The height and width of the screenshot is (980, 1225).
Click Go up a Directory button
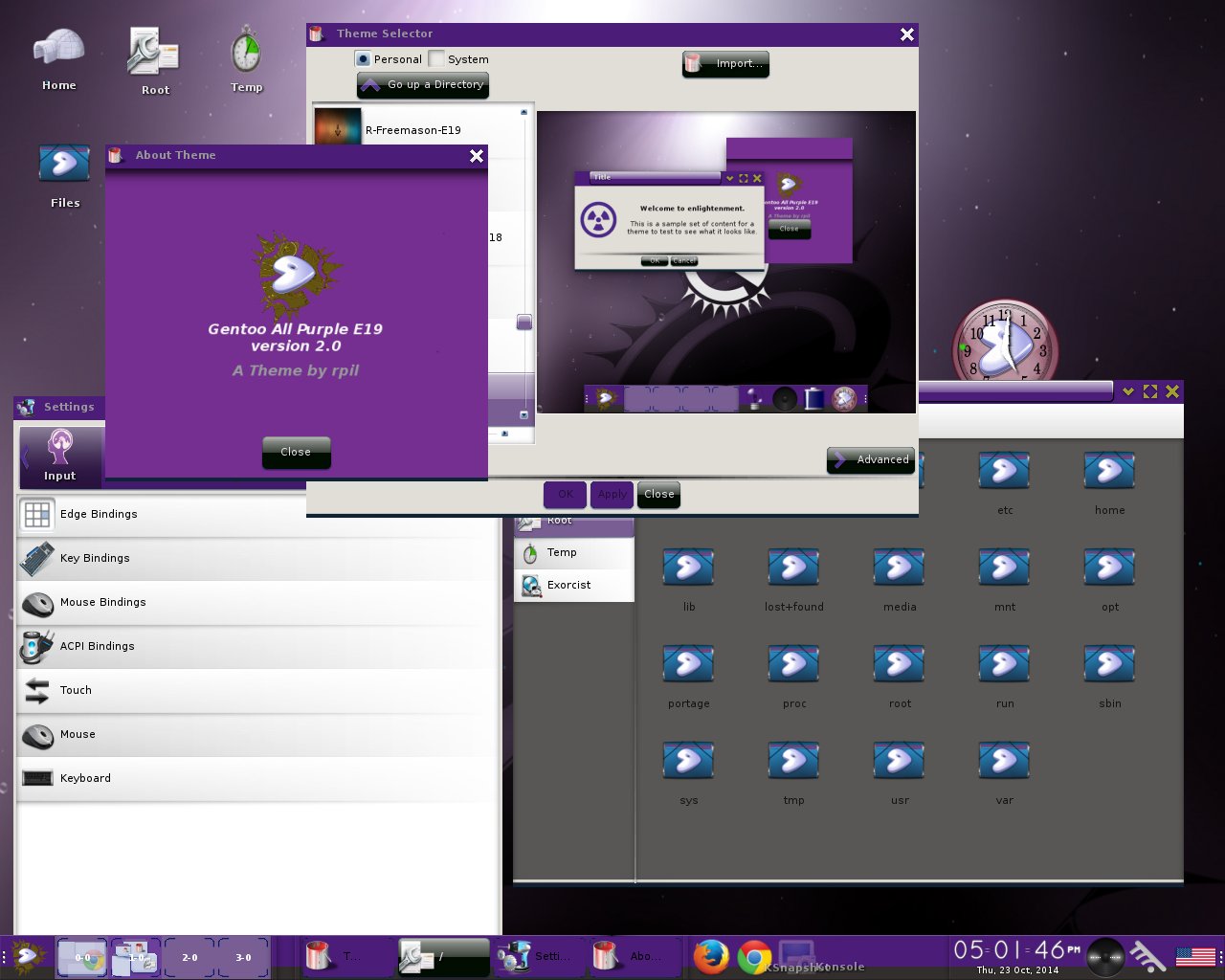(423, 85)
